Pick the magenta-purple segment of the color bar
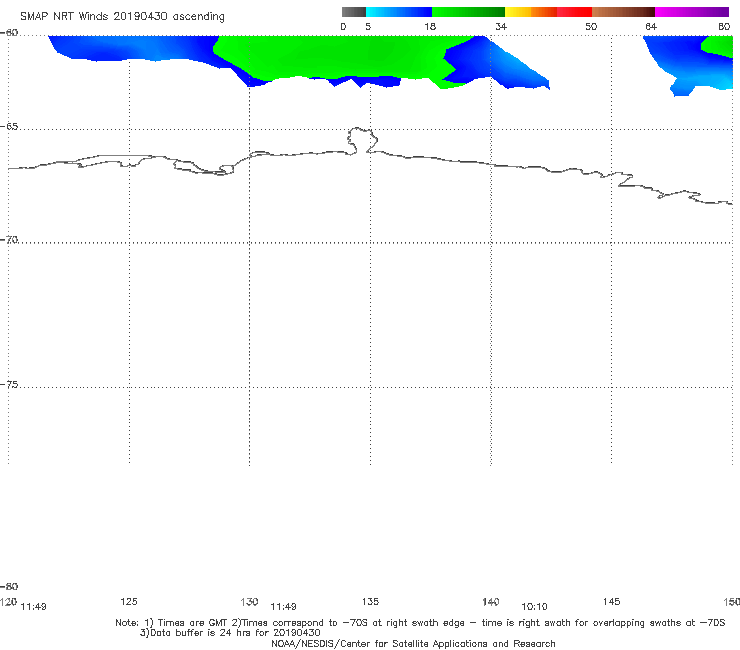Image resolution: width=740 pixels, height=650 pixels. [692, 12]
